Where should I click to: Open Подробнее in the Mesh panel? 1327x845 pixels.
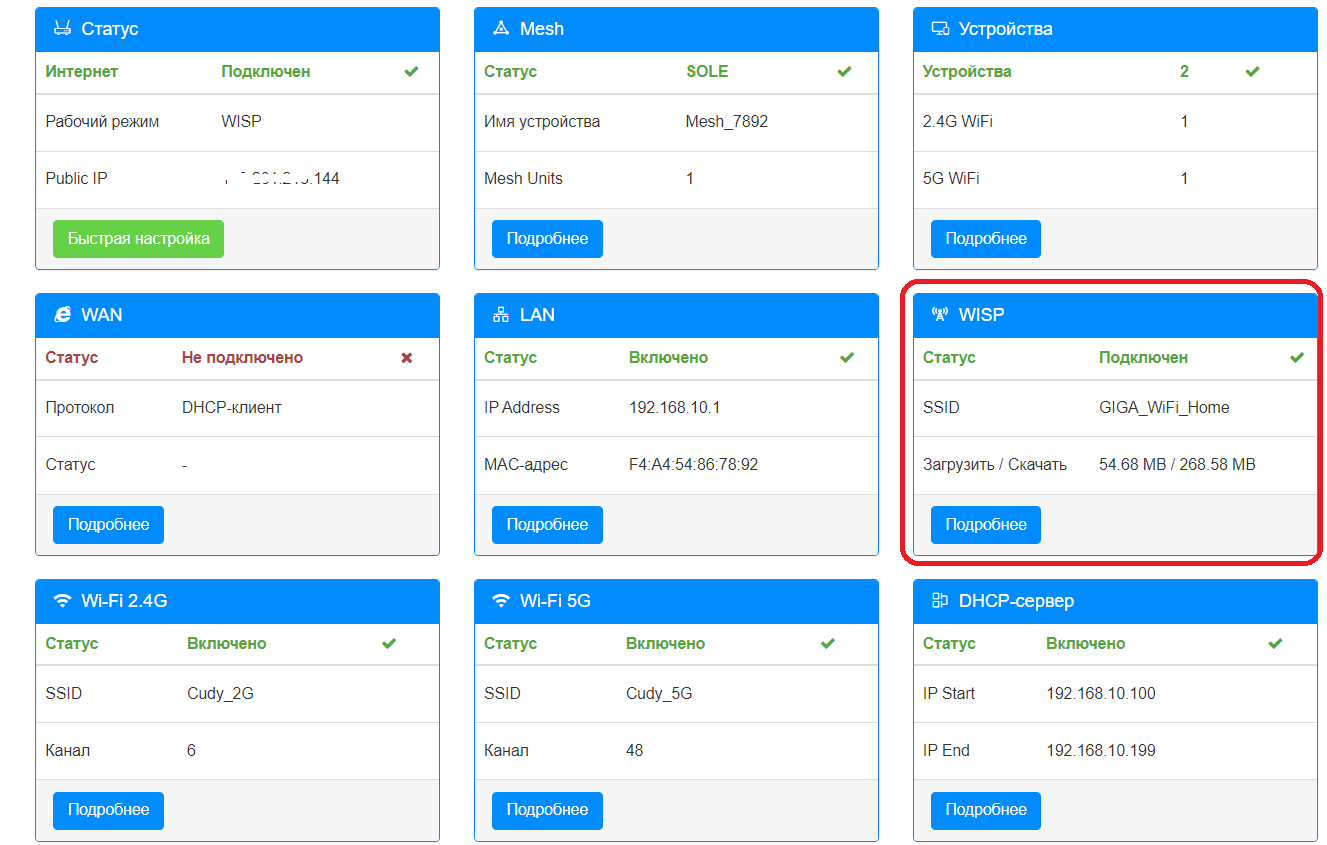pos(547,239)
